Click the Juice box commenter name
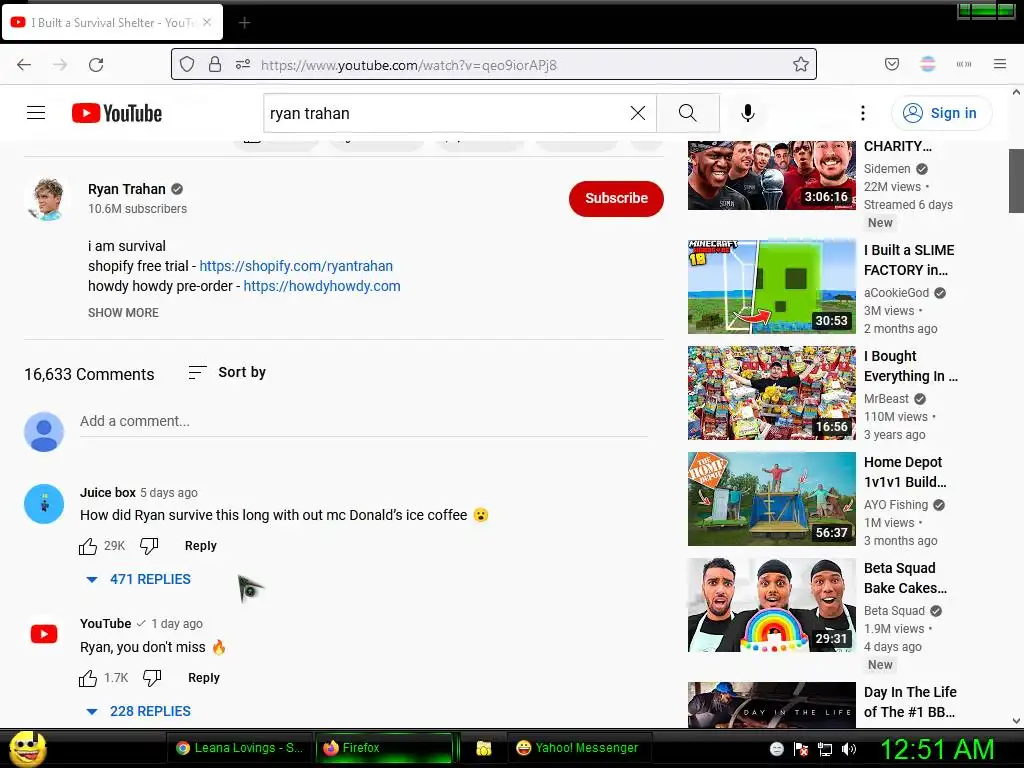This screenshot has width=1024, height=768. coord(108,492)
